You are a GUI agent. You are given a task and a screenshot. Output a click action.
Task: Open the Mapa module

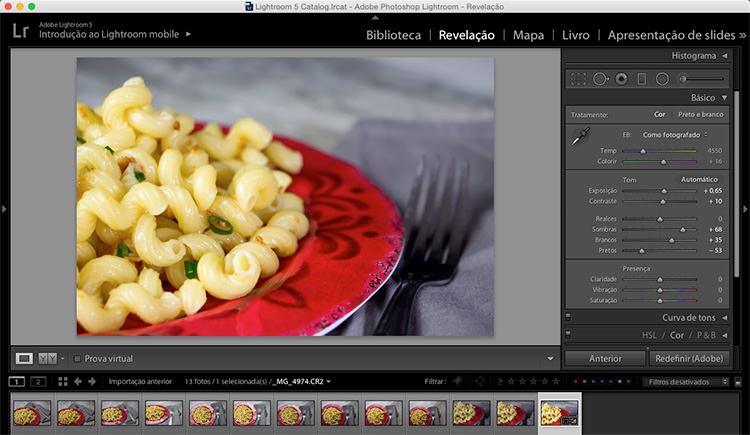pos(528,35)
